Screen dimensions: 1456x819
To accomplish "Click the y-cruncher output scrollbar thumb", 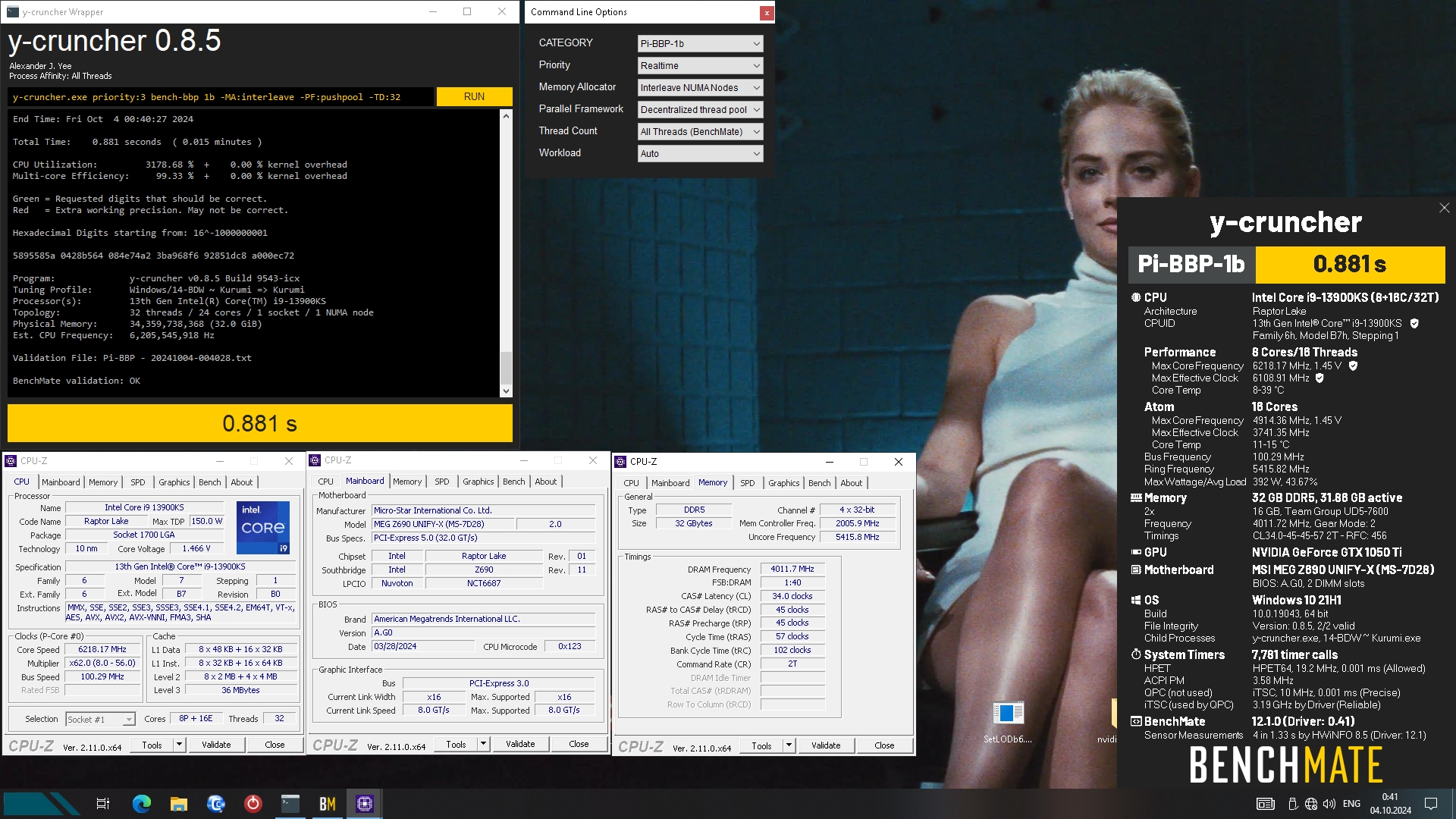I will pos(506,368).
